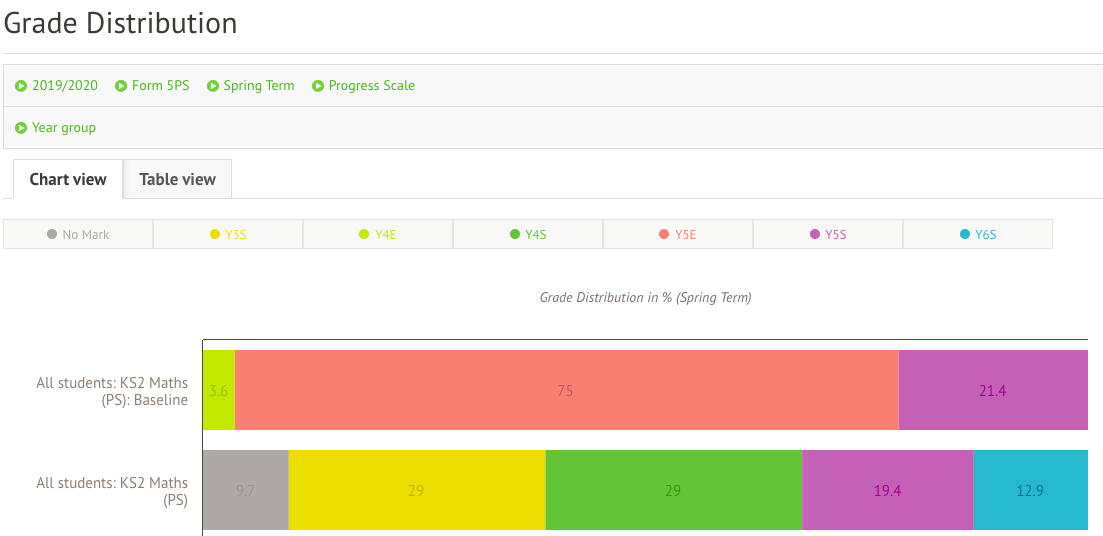
Task: Click the yellow 29 bar segment
Action: pos(417,490)
